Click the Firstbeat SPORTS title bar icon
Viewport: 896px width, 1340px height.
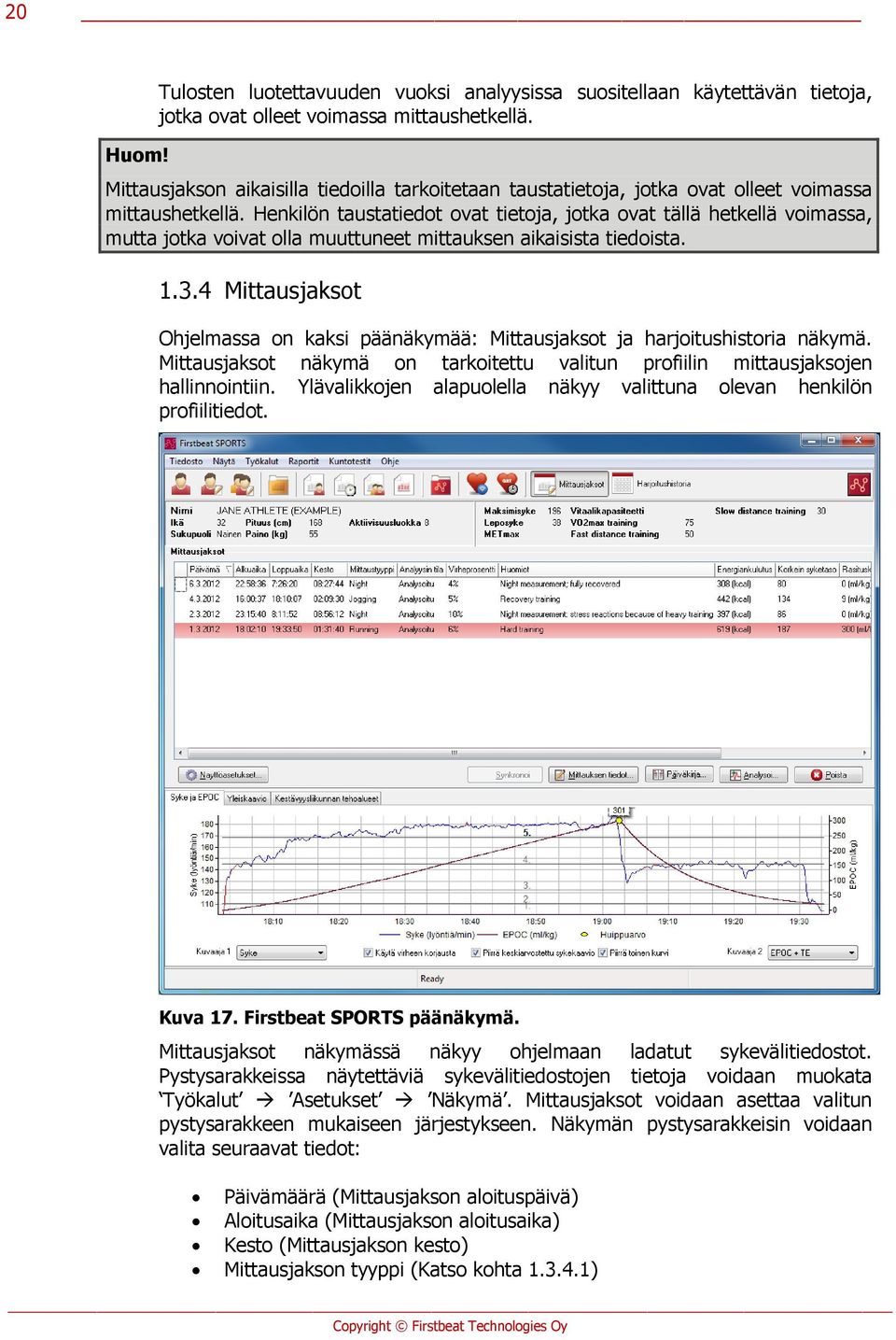(170, 443)
